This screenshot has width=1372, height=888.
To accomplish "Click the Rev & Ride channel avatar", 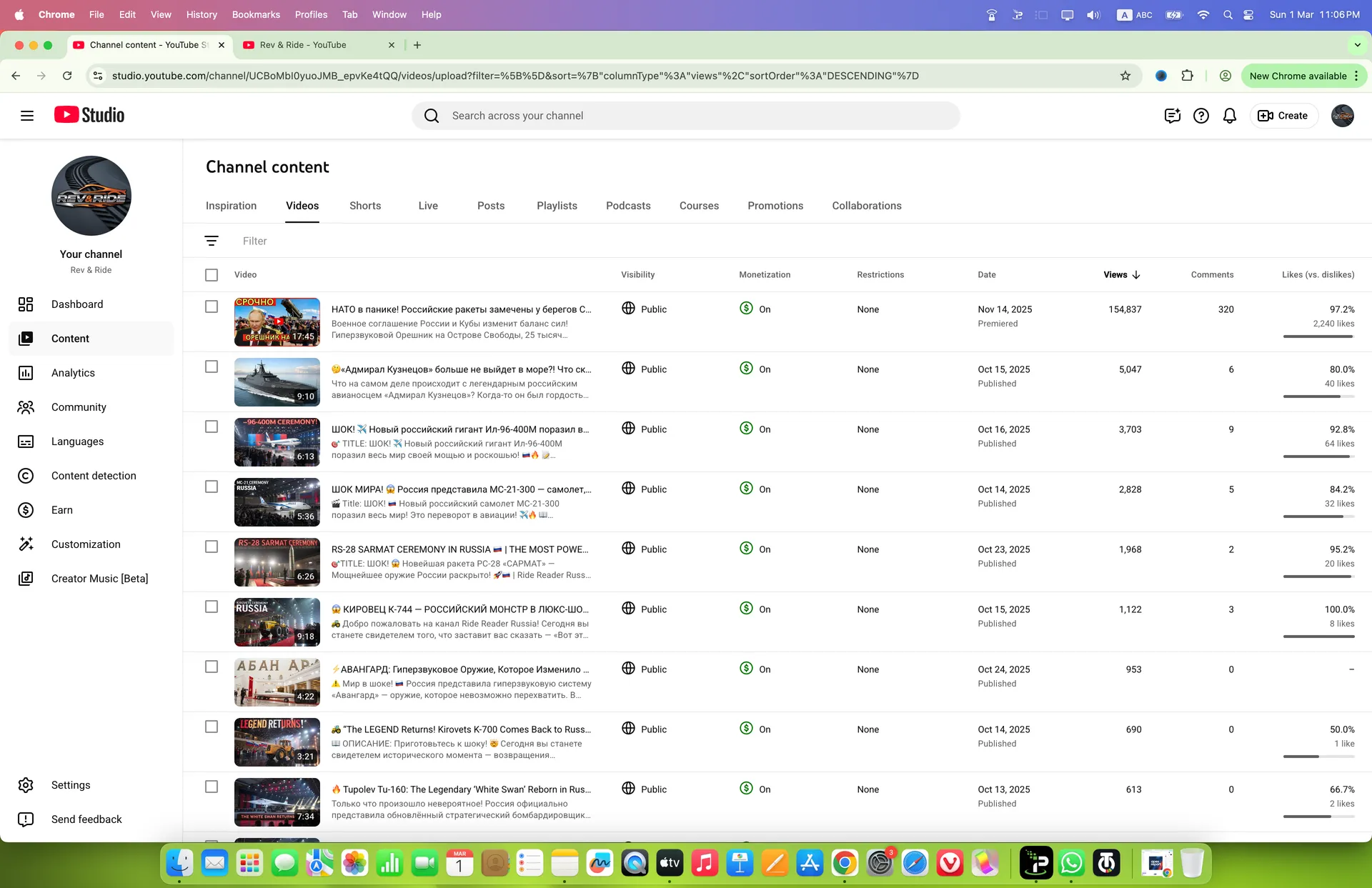I will pos(91,196).
